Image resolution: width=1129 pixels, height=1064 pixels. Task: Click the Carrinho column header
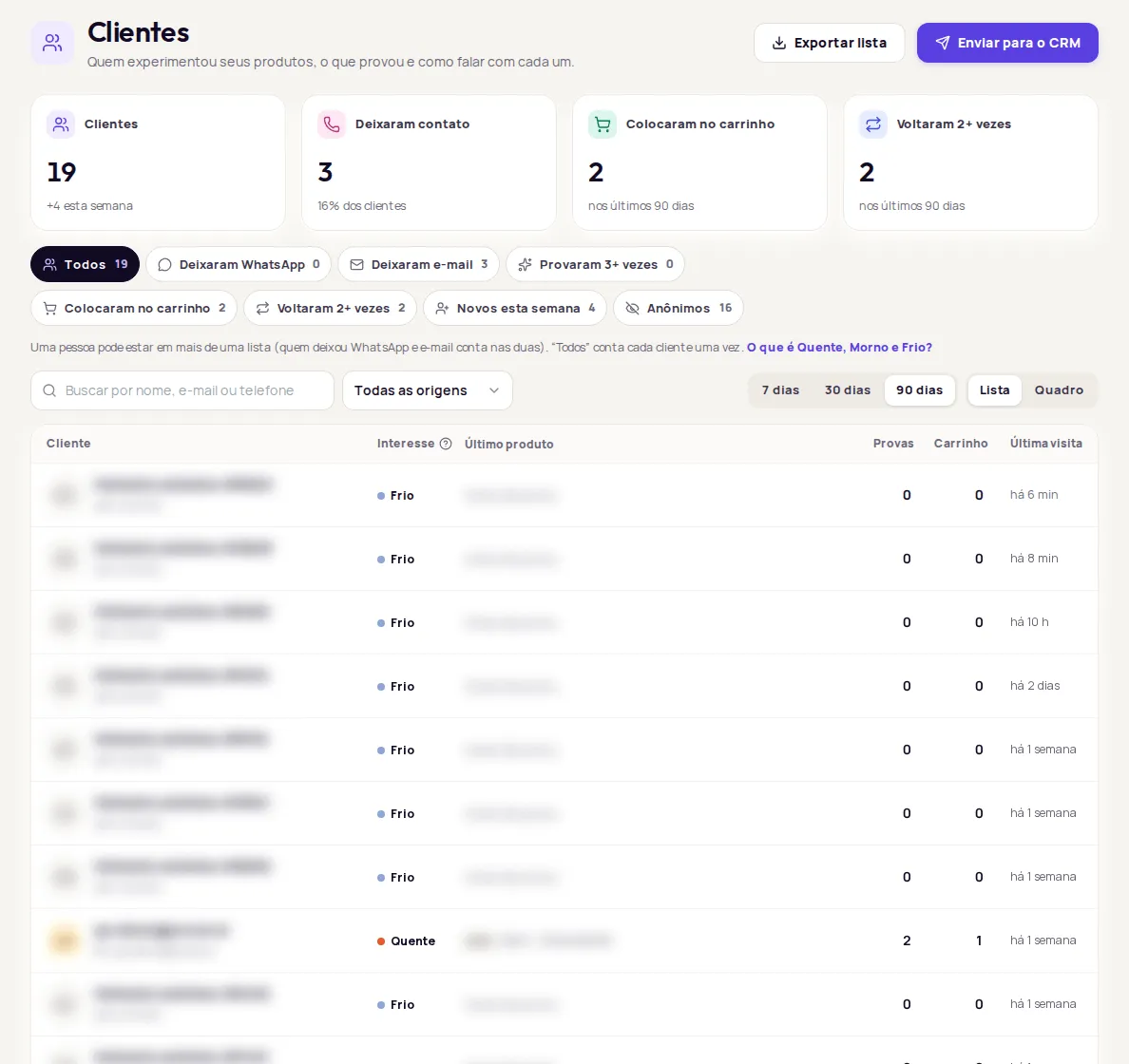961,444
